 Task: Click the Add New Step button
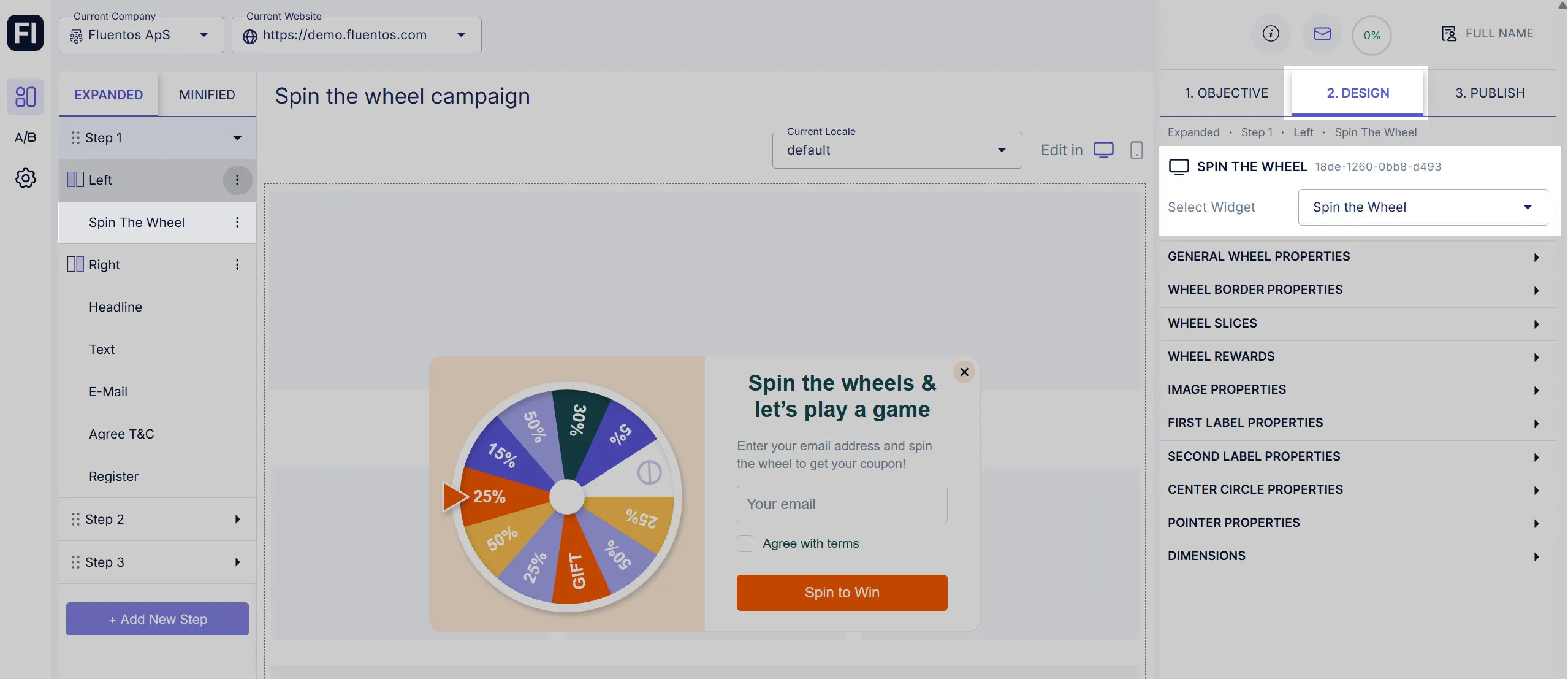pos(157,618)
